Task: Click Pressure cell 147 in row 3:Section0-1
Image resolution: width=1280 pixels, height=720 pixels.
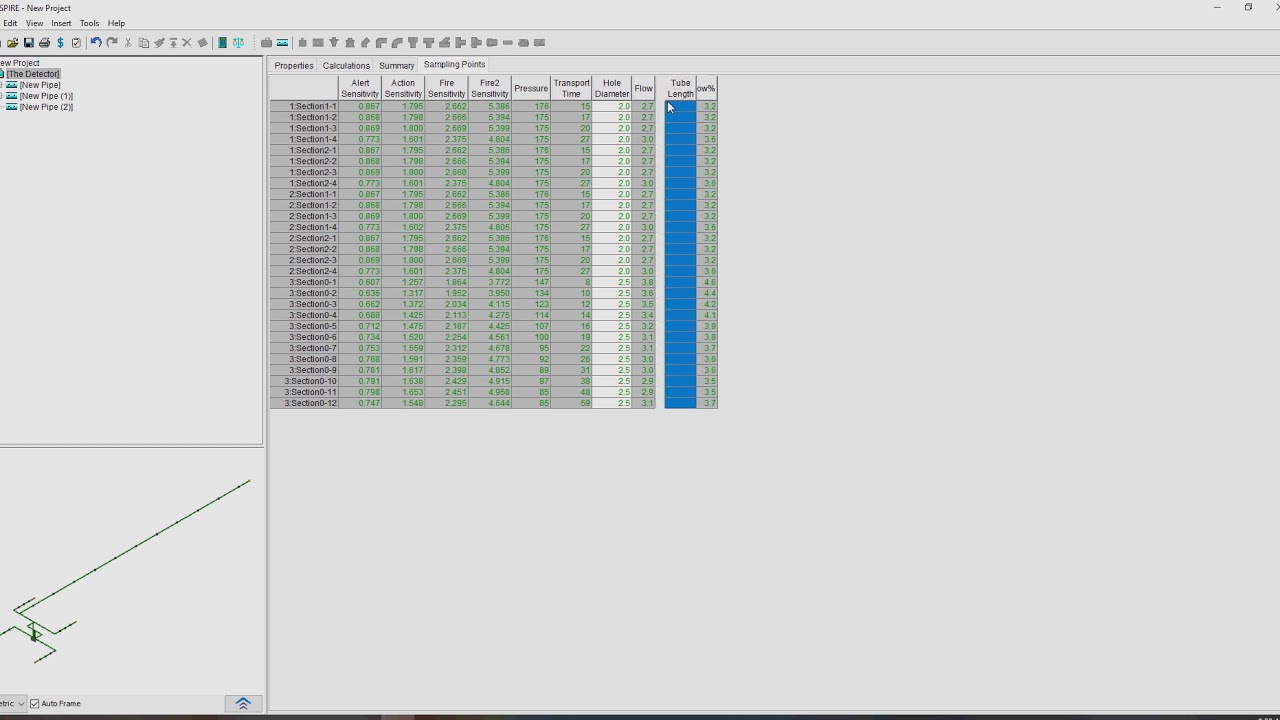Action: pyautogui.click(x=531, y=282)
